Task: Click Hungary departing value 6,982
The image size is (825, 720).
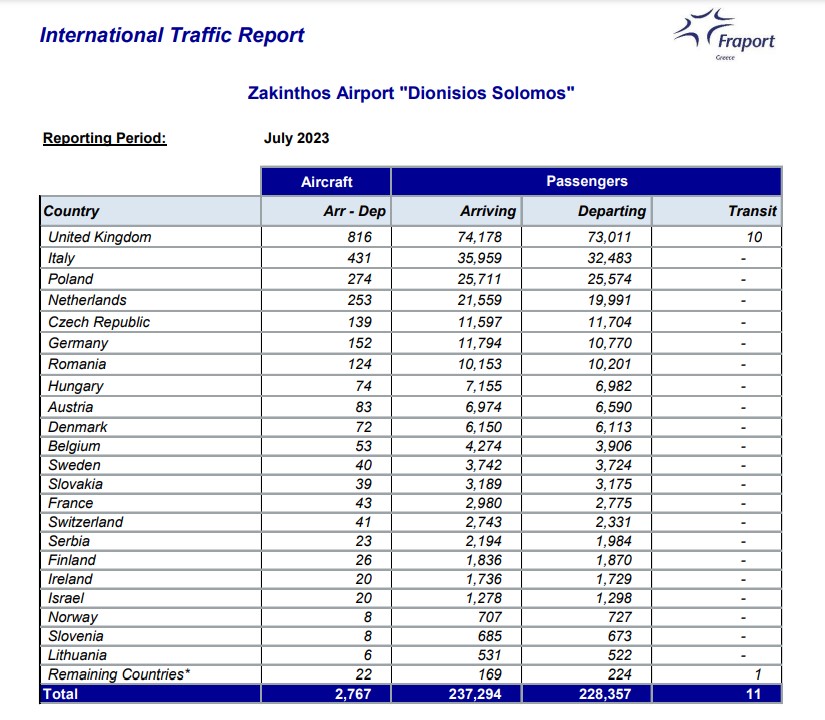Action: [x=613, y=386]
